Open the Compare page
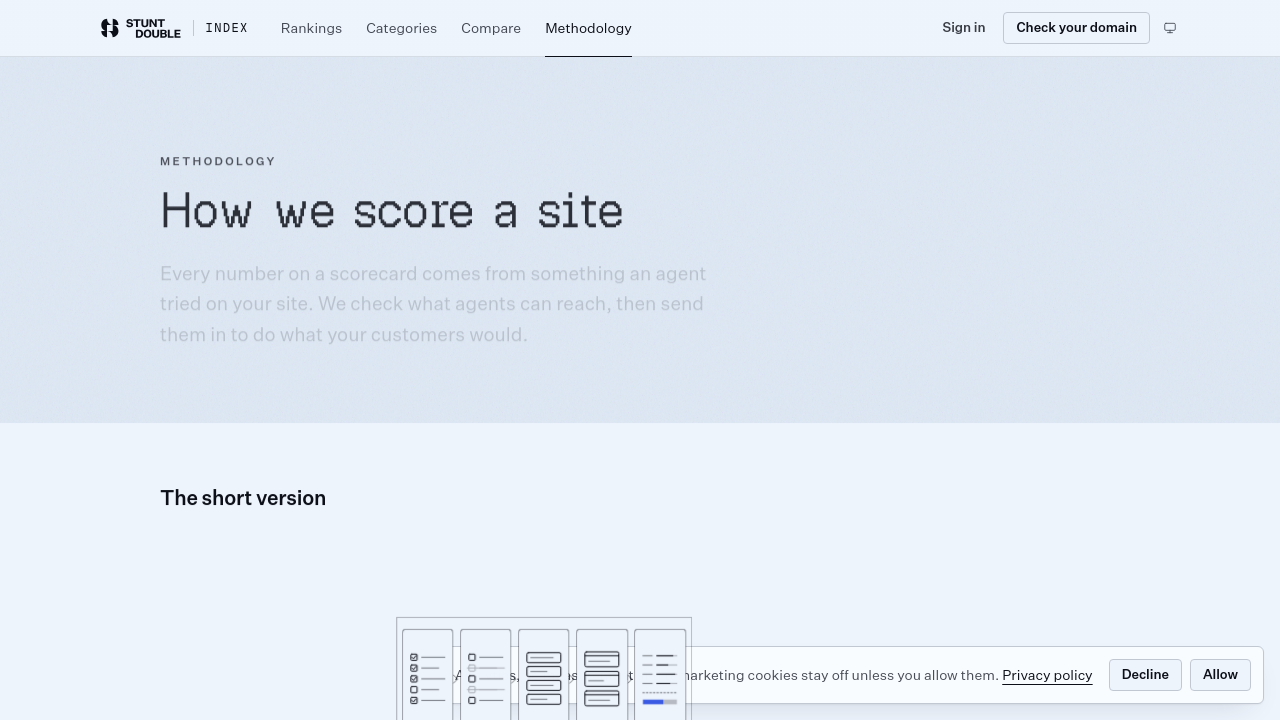 click(491, 28)
